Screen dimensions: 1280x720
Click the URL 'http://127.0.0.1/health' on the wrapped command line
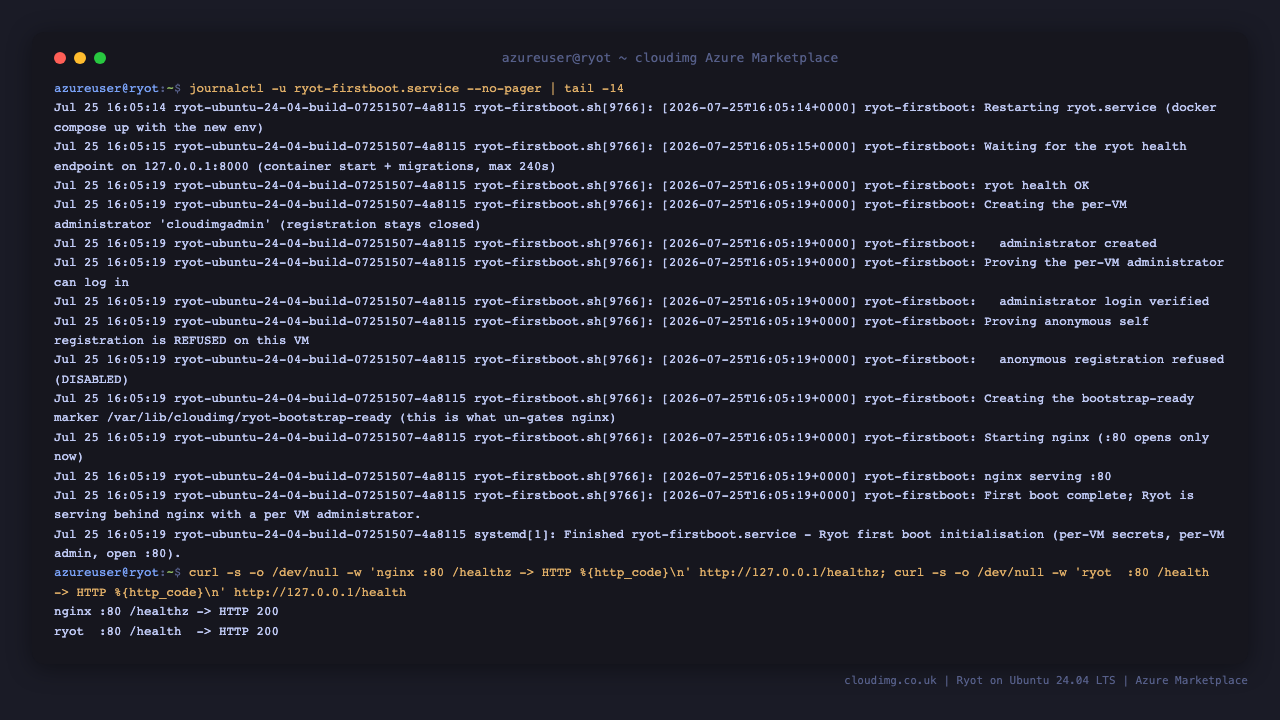[320, 592]
